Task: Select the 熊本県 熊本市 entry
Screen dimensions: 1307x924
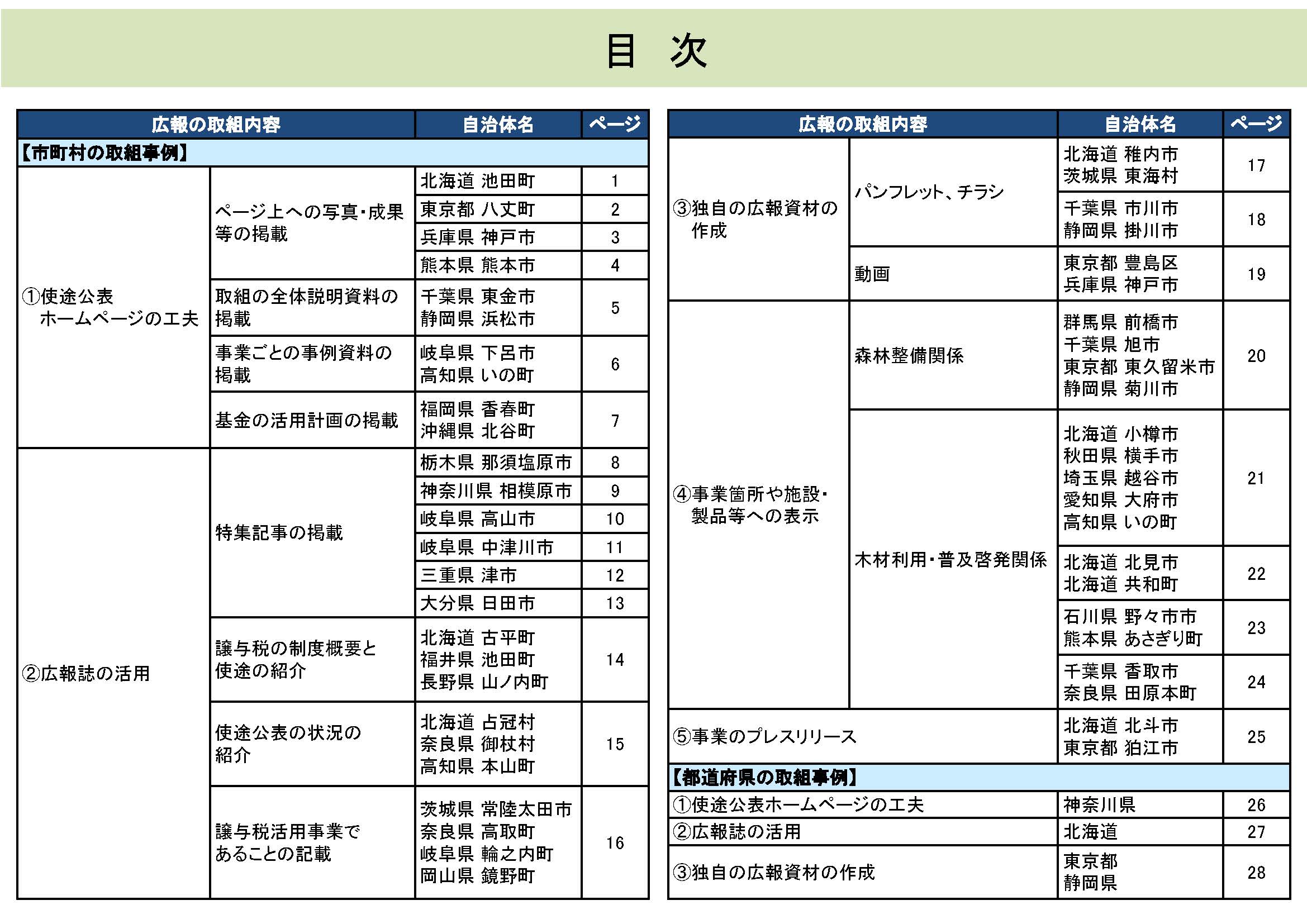Action: [x=477, y=265]
